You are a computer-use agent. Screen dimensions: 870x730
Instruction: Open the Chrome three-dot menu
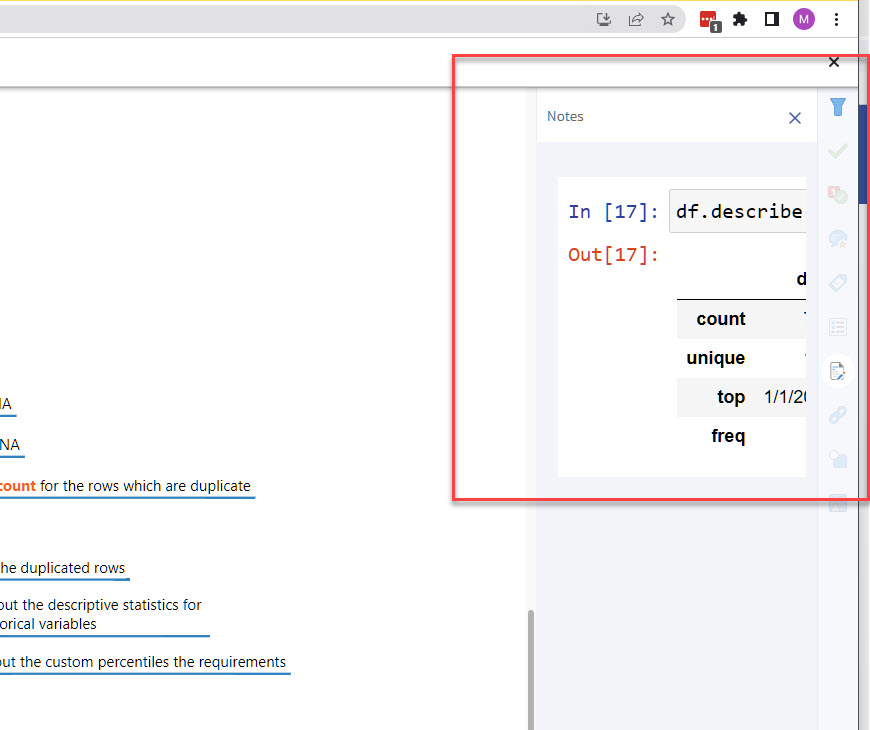tap(836, 19)
